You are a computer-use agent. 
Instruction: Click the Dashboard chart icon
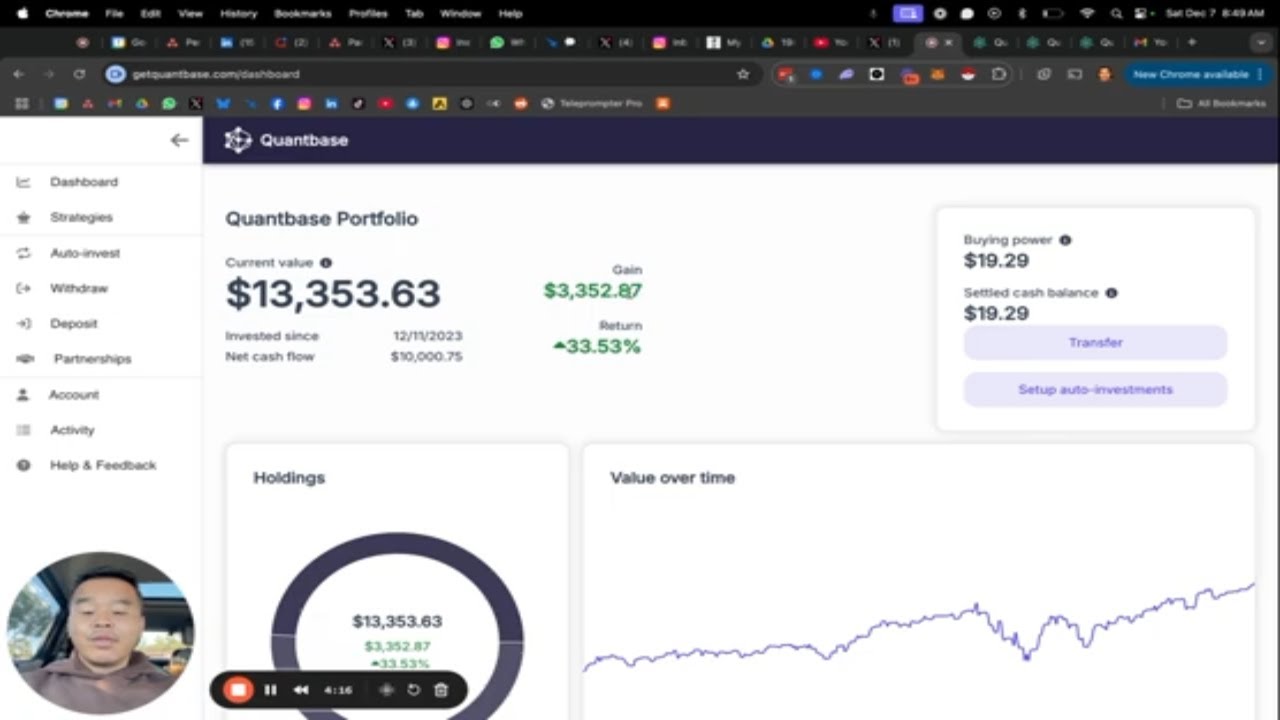(x=23, y=182)
